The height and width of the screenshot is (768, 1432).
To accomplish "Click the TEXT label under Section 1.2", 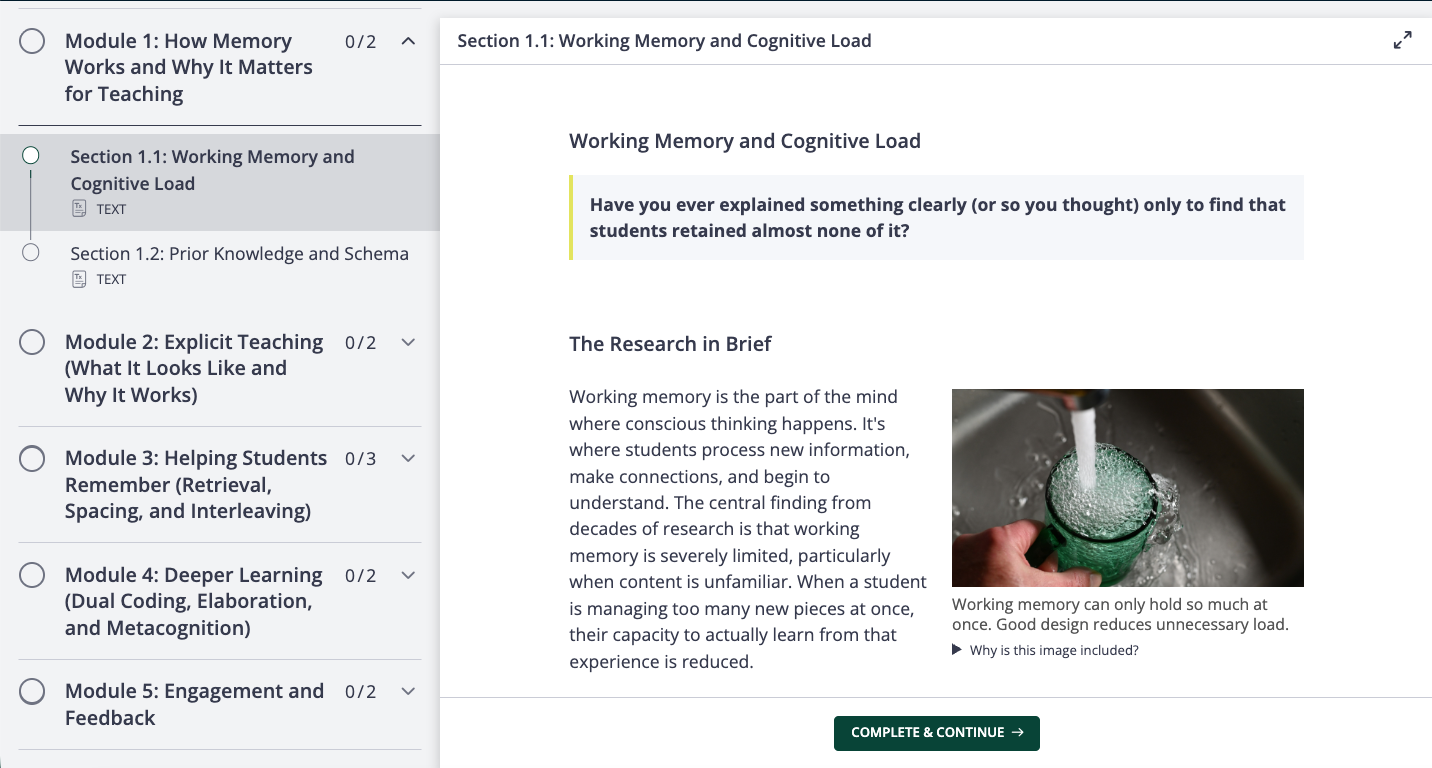I will 111,279.
